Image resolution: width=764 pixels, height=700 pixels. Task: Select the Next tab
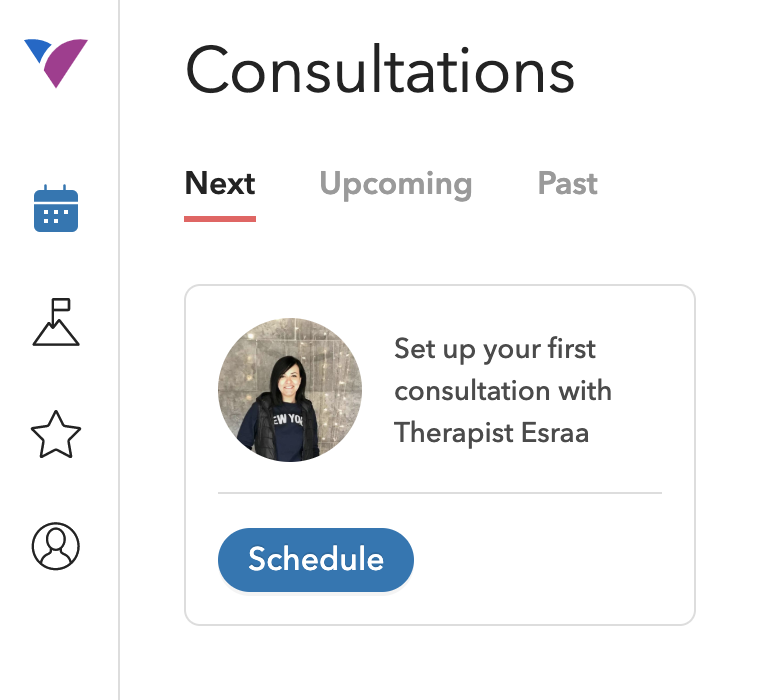pyautogui.click(x=220, y=184)
